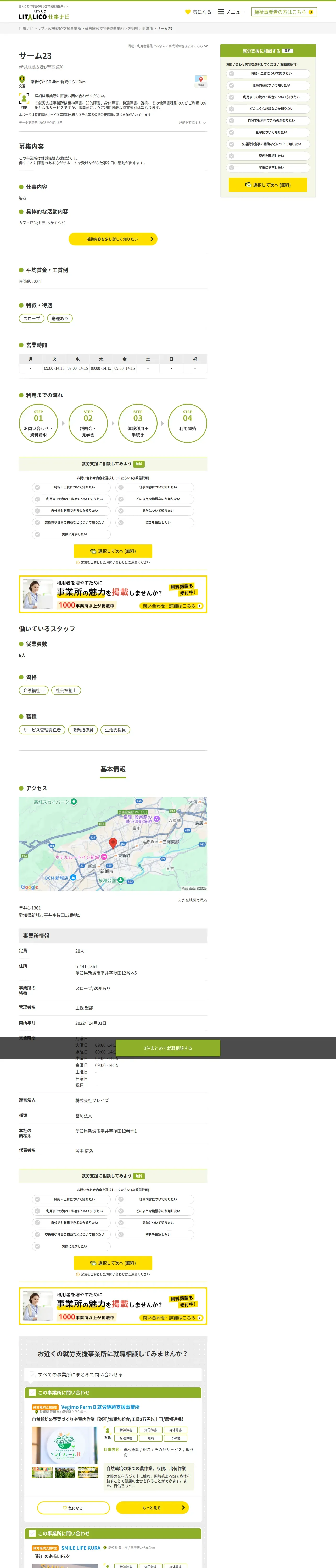This screenshot has width=336, height=1568.
Task: Click the 桜淵公園 green park marker
Action: click(x=121, y=880)
